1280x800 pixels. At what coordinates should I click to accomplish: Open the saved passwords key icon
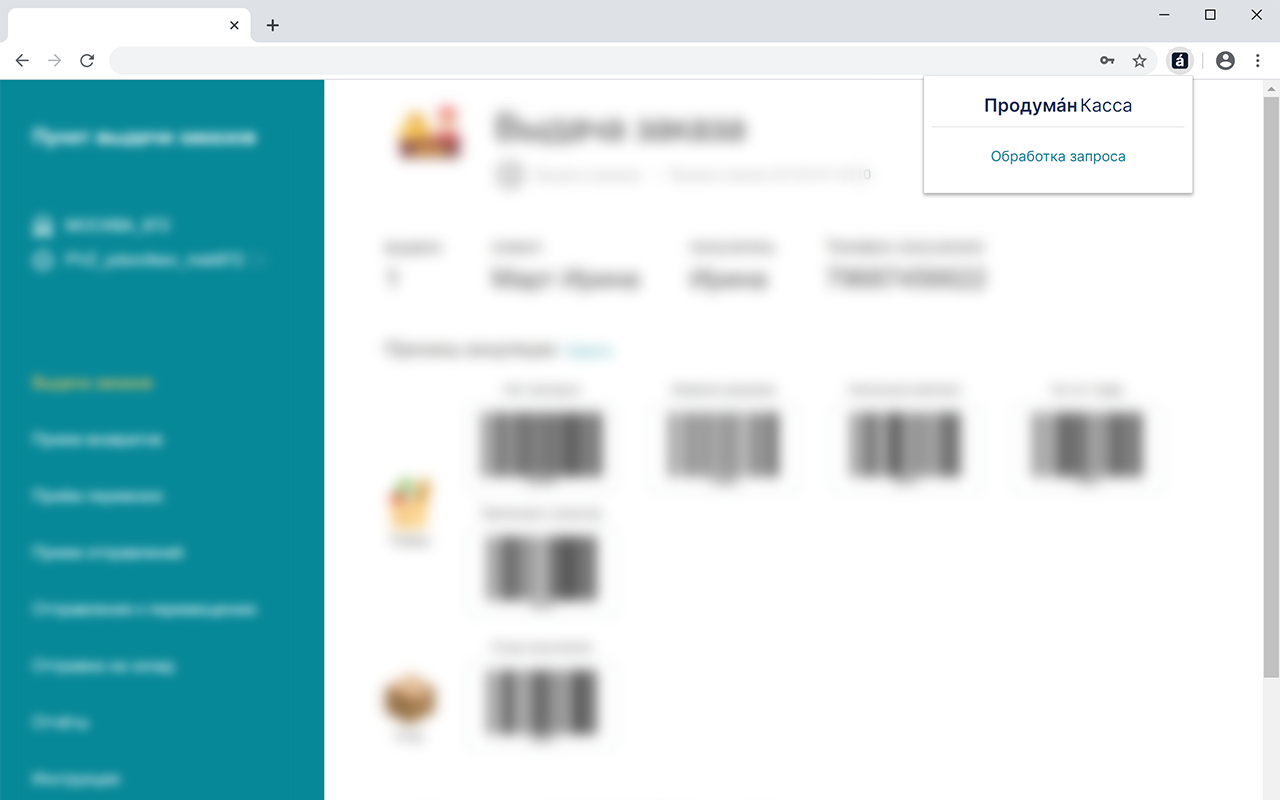[x=1107, y=61]
